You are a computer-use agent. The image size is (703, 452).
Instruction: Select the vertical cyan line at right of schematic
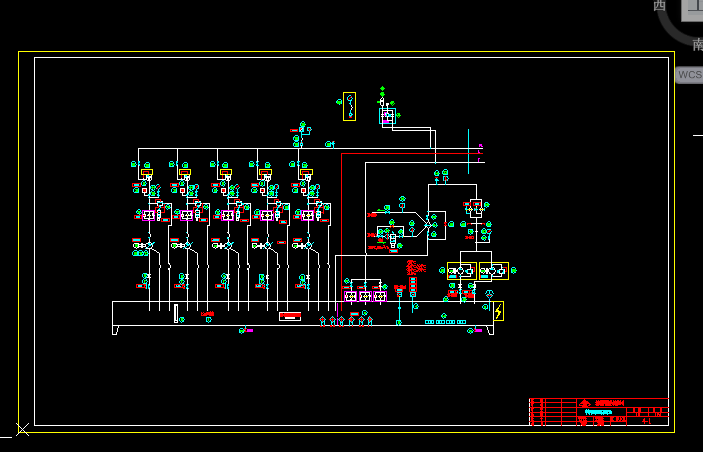pos(468,150)
